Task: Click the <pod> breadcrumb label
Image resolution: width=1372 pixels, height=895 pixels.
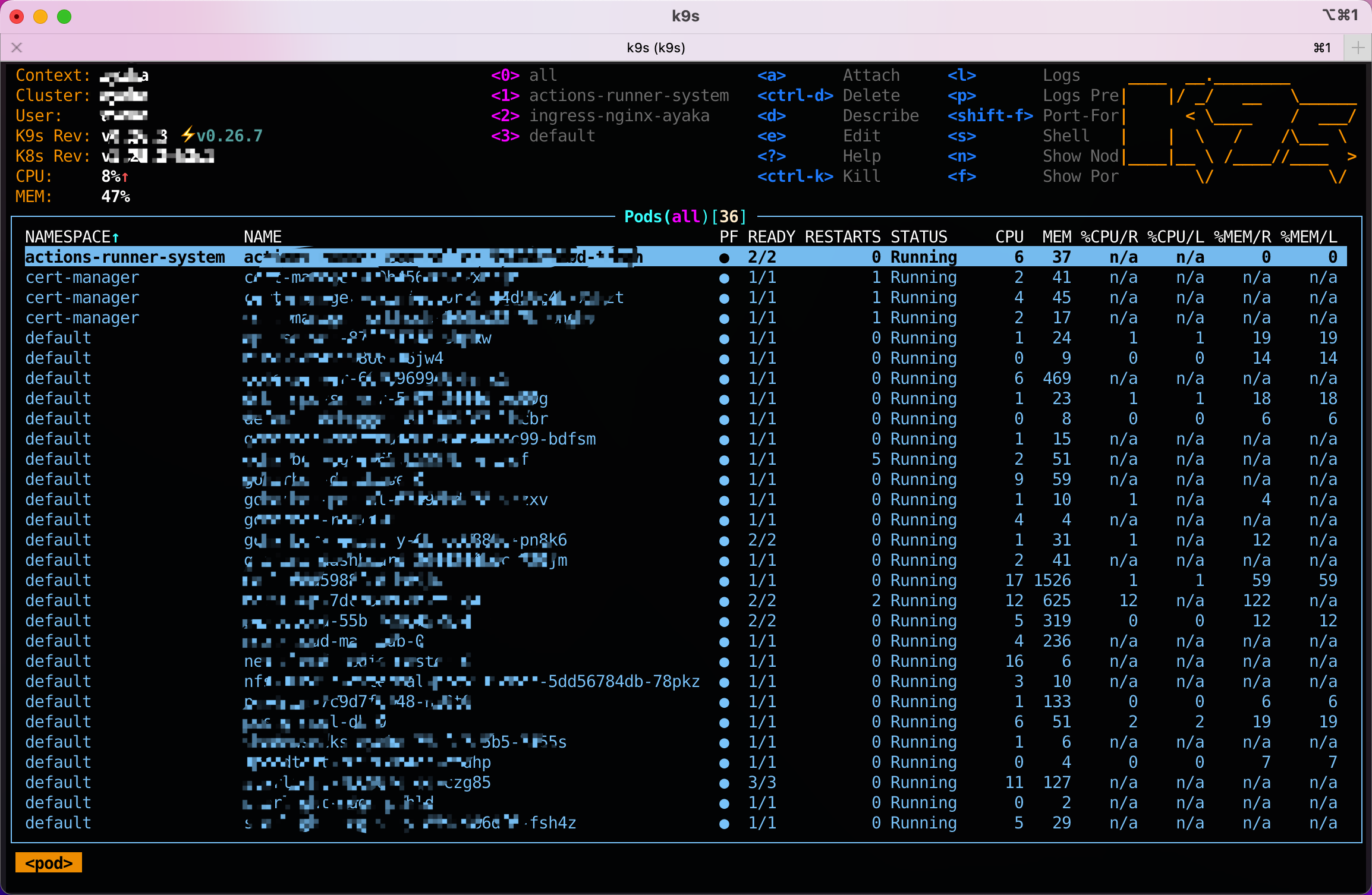Action: pyautogui.click(x=49, y=863)
